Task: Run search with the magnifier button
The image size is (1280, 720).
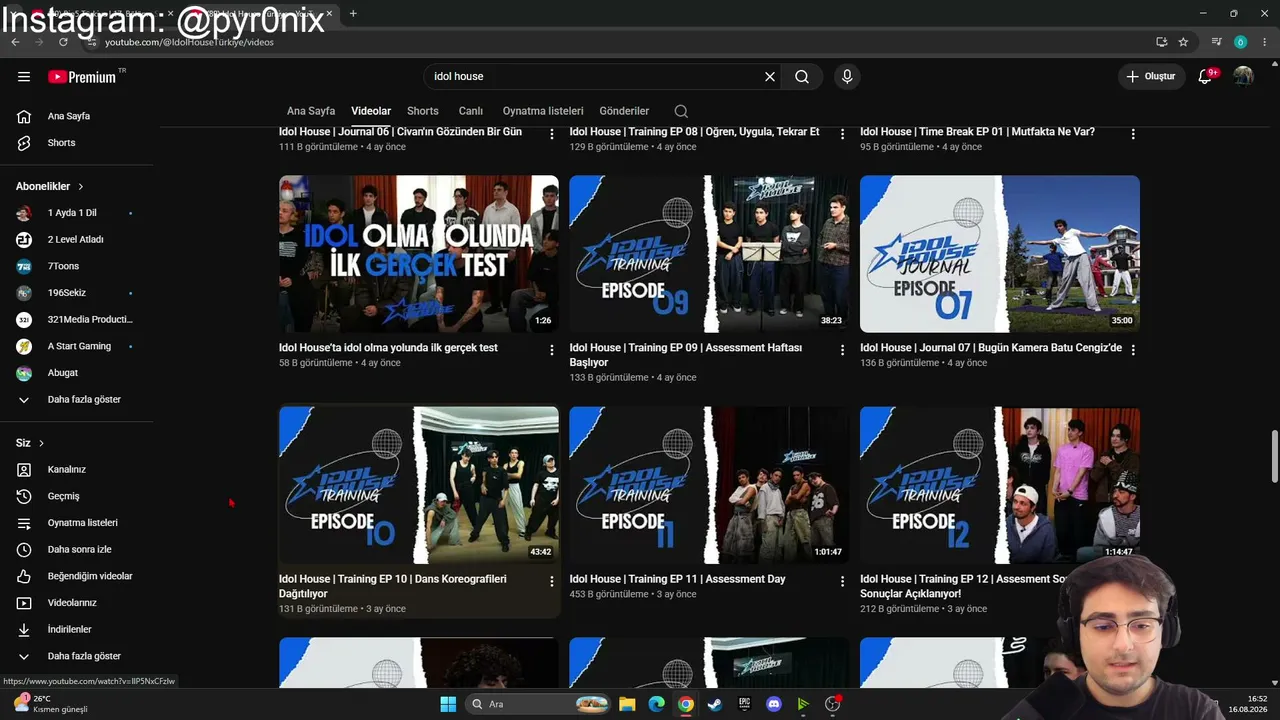Action: [x=802, y=76]
